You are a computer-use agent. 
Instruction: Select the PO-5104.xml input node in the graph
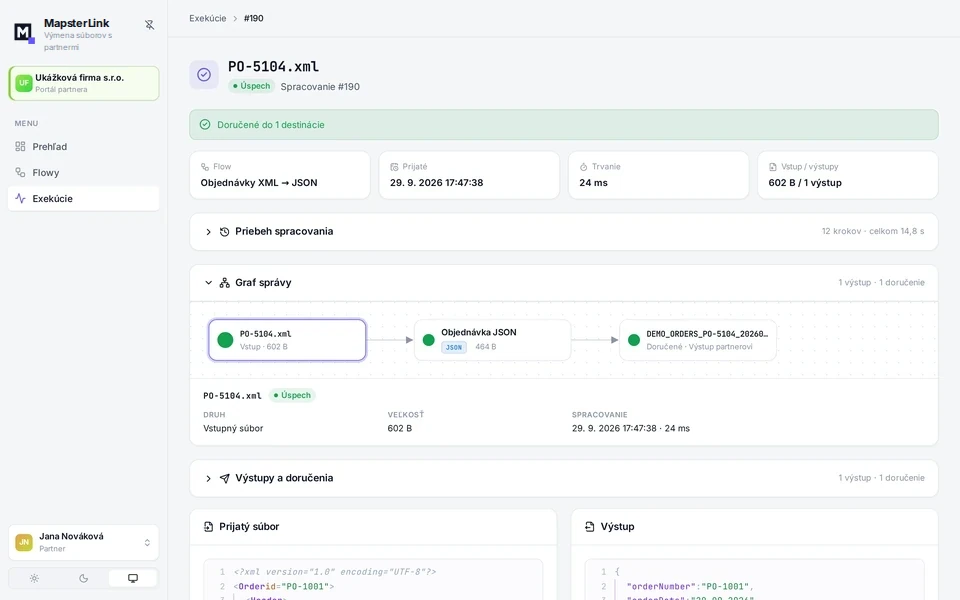coord(287,340)
